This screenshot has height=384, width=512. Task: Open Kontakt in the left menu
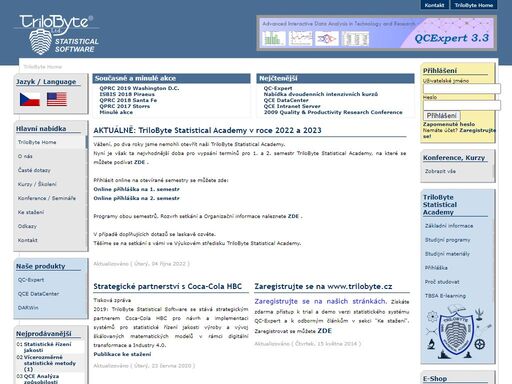click(27, 240)
